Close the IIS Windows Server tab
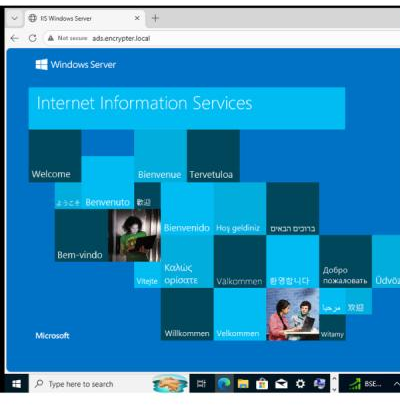The image size is (400, 420). [x=137, y=18]
